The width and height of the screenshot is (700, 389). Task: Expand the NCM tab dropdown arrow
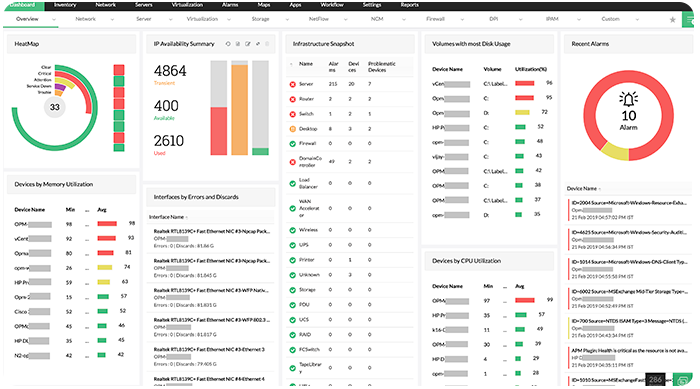coord(404,19)
